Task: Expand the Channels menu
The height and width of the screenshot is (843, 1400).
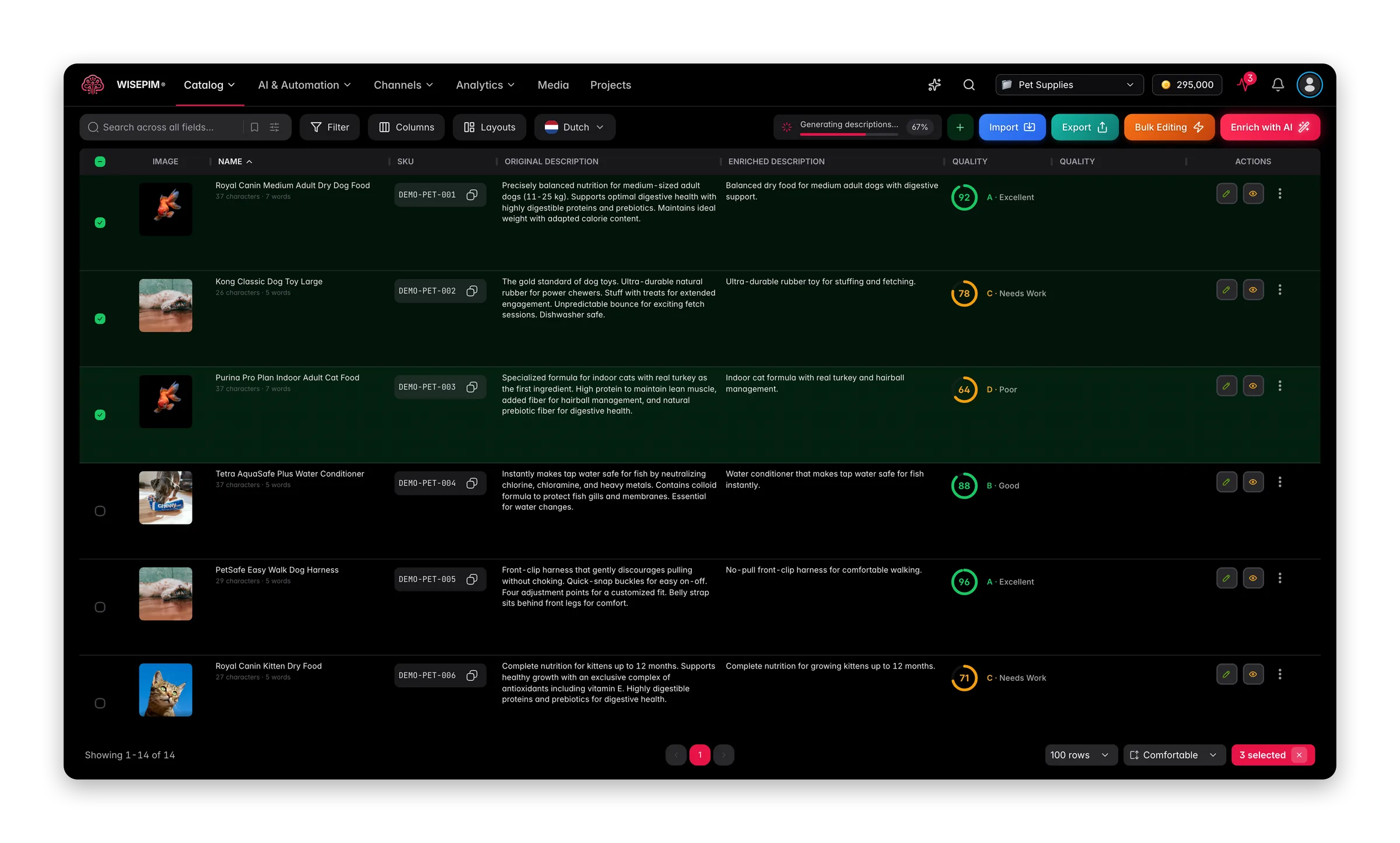Action: coord(403,85)
